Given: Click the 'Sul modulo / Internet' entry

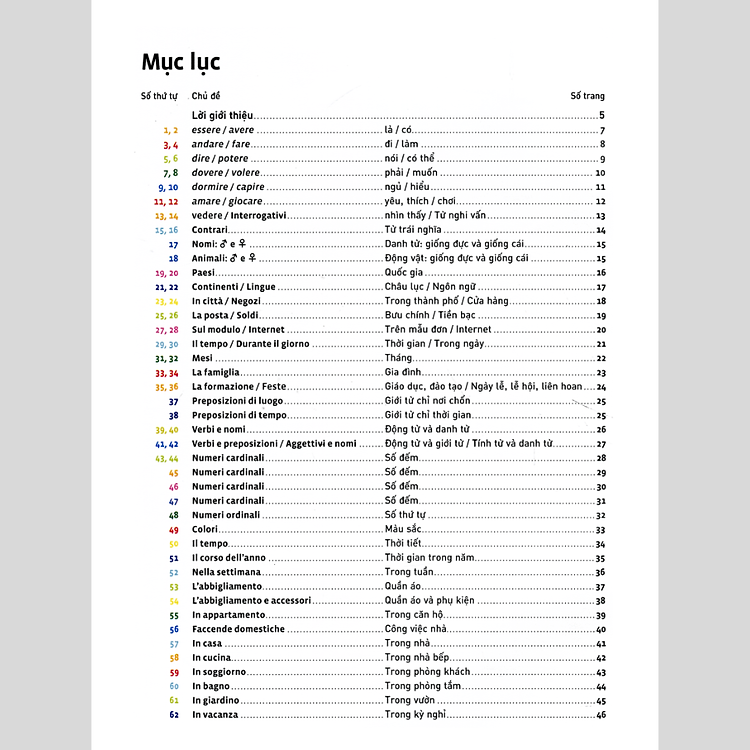Looking at the screenshot, I should coord(238,330).
